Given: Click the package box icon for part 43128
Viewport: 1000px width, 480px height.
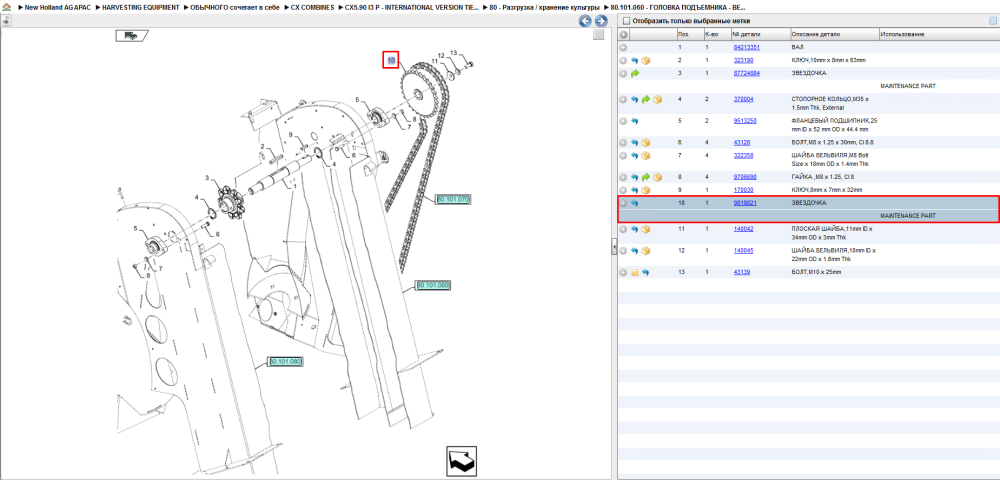Looking at the screenshot, I should 645,143.
